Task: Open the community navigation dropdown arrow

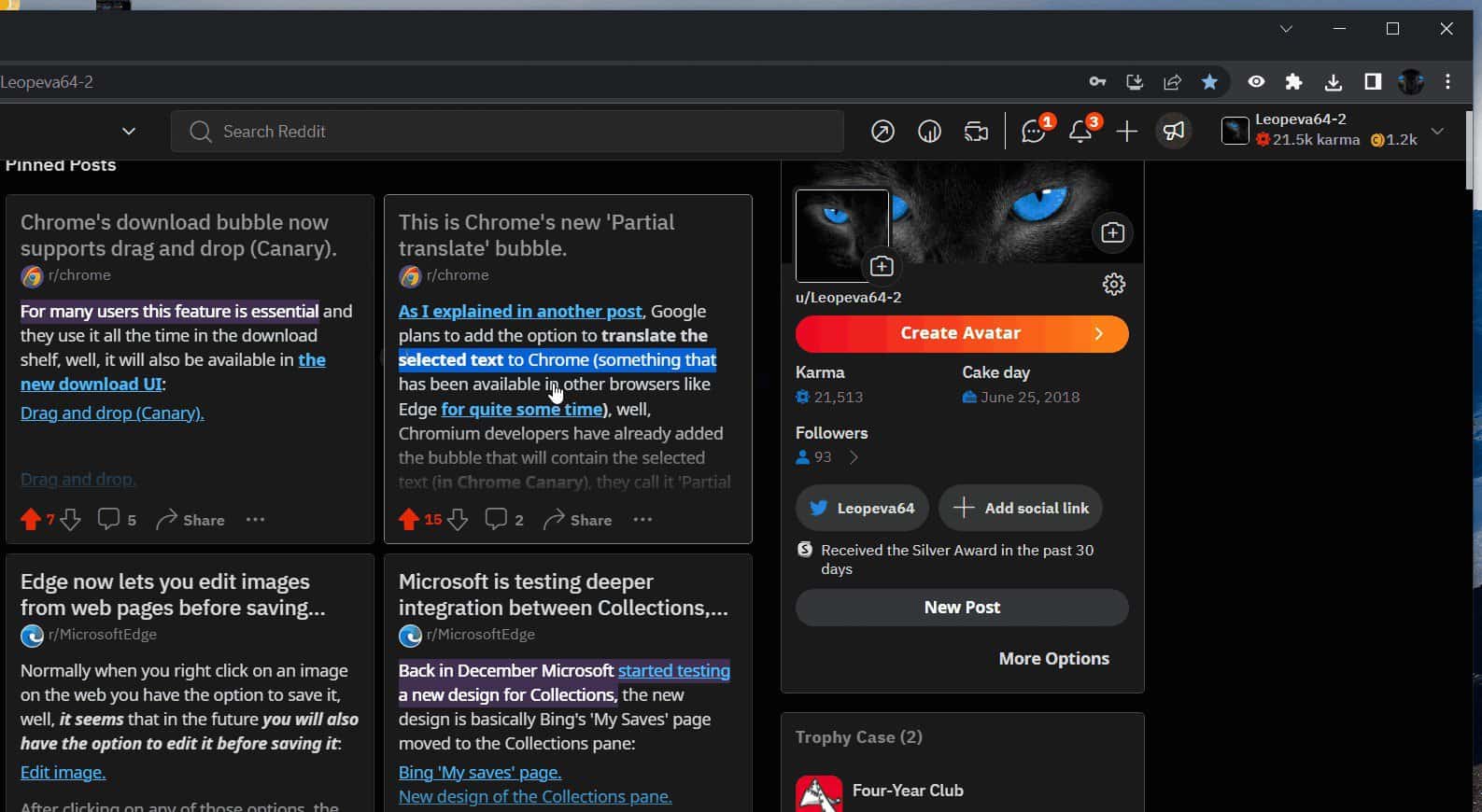Action: (x=129, y=132)
